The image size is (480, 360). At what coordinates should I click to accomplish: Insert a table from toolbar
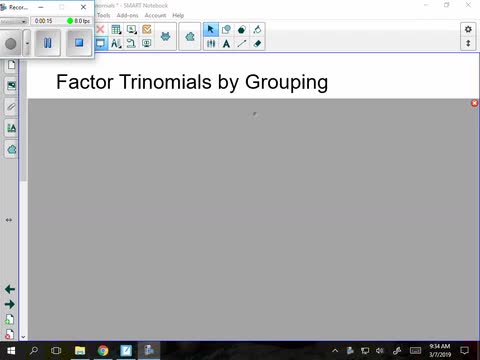click(116, 29)
